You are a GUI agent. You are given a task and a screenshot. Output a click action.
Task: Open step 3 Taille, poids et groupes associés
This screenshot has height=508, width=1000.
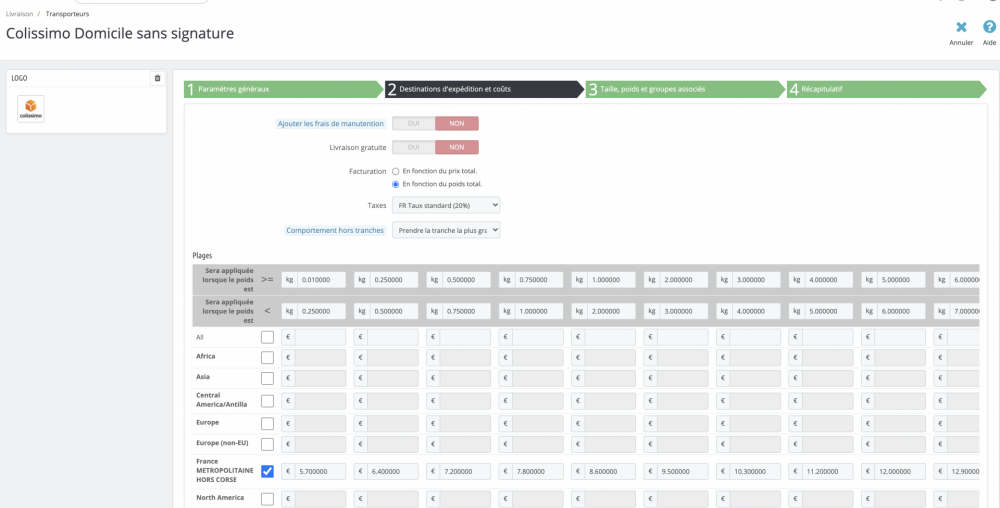pos(686,89)
